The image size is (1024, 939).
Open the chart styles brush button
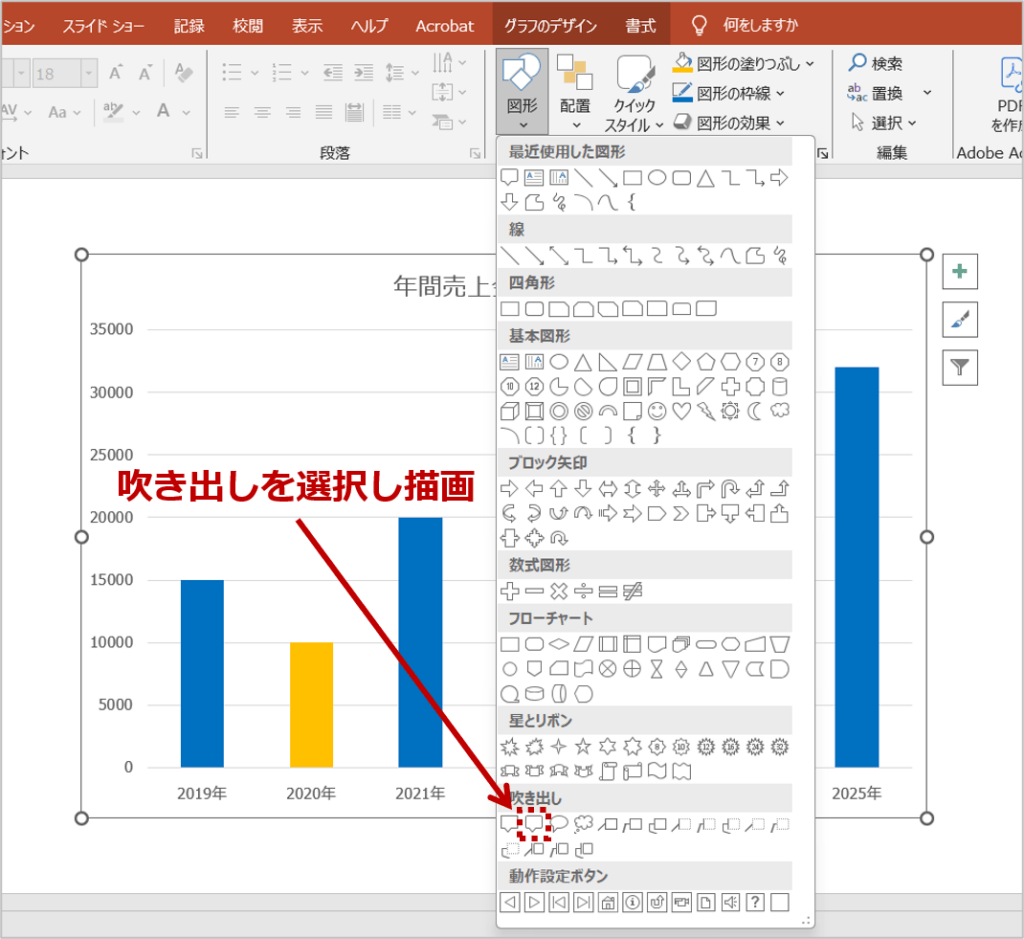tap(959, 319)
